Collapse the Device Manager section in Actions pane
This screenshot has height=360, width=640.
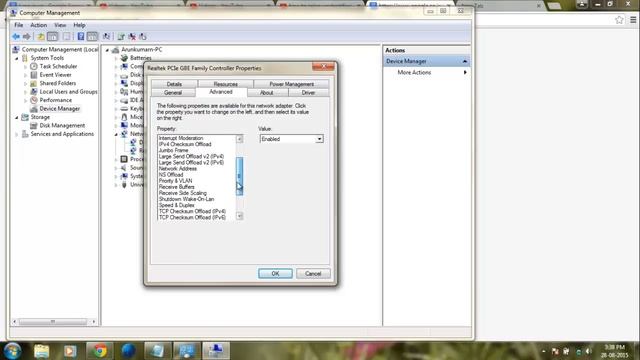pos(465,61)
